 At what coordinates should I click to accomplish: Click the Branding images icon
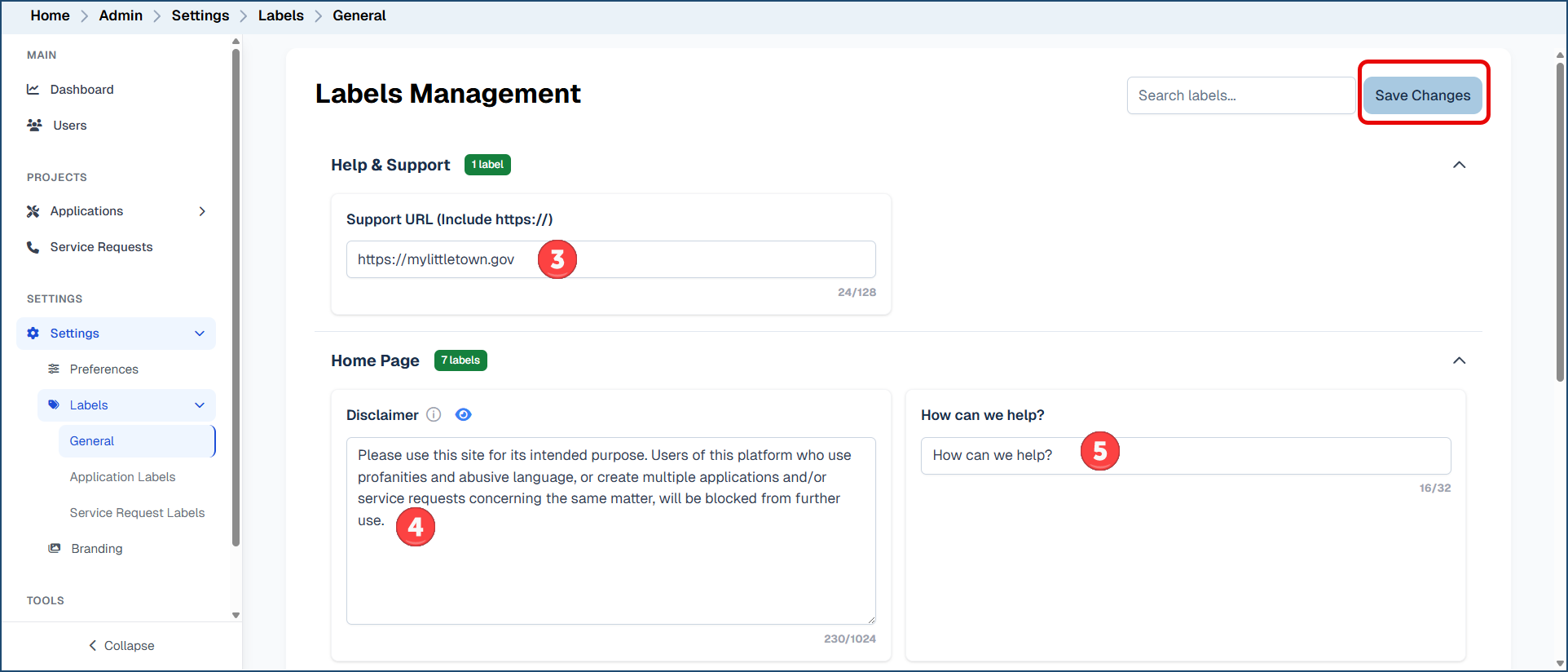pyautogui.click(x=55, y=548)
